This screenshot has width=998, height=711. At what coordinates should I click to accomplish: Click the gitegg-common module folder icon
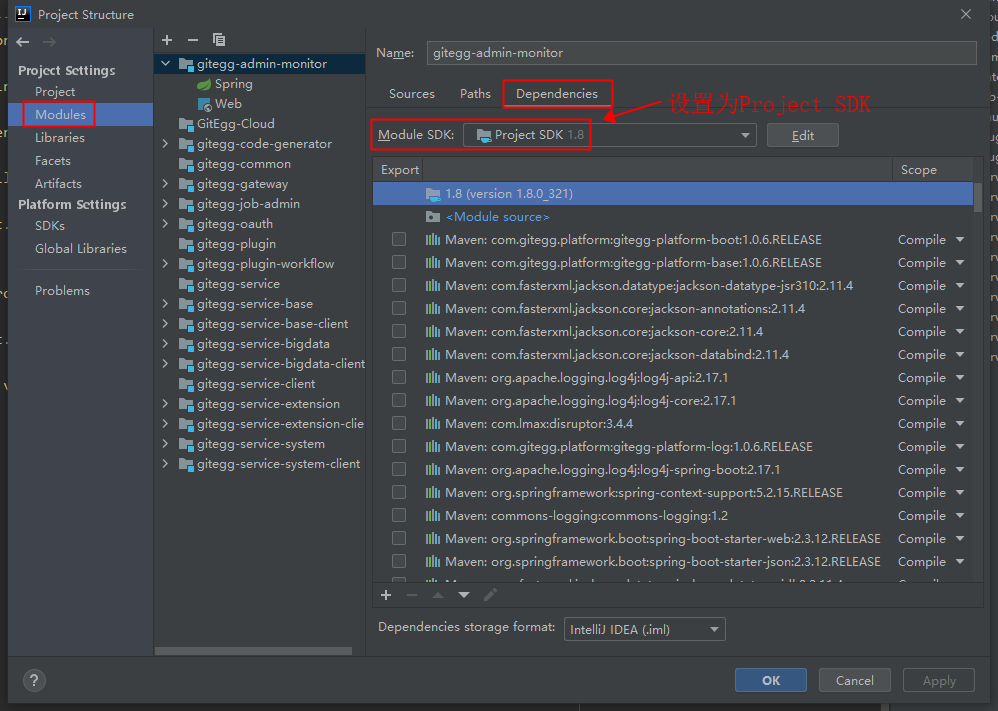pyautogui.click(x=186, y=164)
